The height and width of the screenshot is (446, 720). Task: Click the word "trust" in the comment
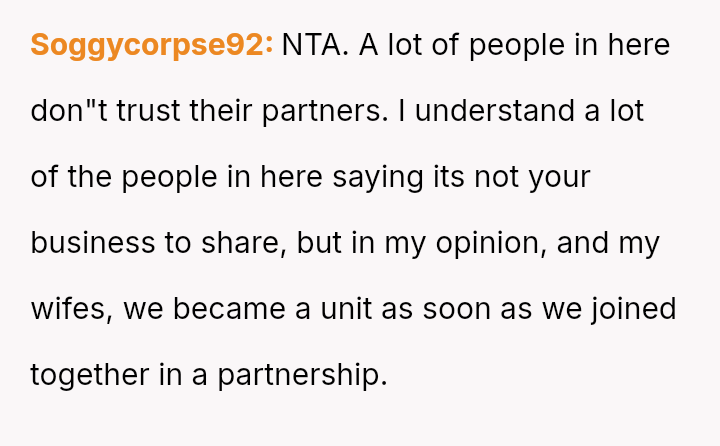coord(153,111)
